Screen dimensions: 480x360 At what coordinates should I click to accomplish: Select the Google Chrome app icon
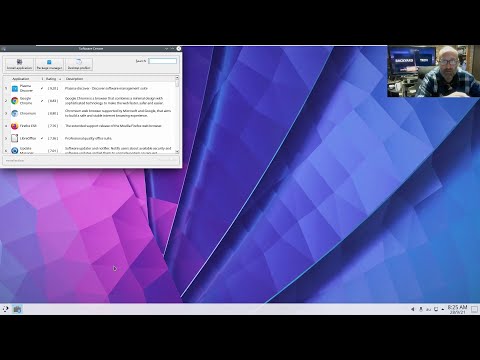click(15, 101)
